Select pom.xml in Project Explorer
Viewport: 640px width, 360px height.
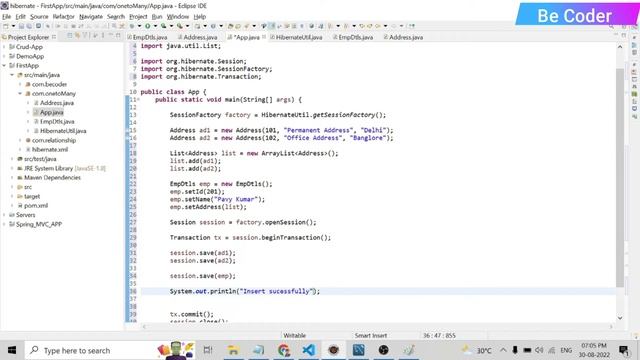(x=36, y=206)
